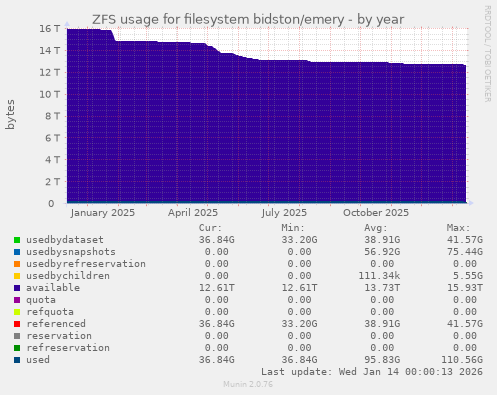Click the '8 T' y-axis label

click(52, 116)
